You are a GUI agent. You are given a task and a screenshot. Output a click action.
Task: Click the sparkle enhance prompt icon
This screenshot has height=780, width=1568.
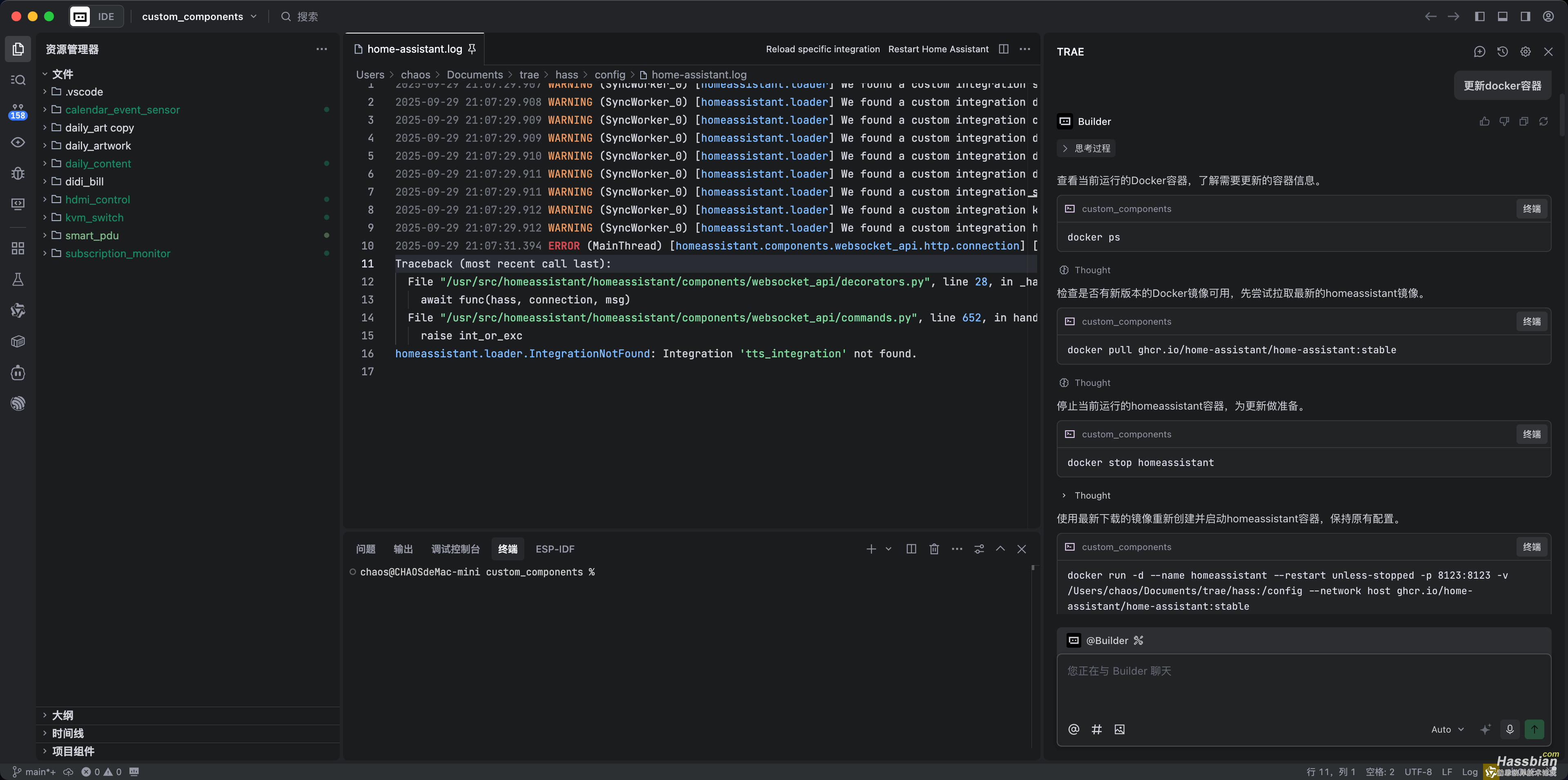click(1485, 729)
